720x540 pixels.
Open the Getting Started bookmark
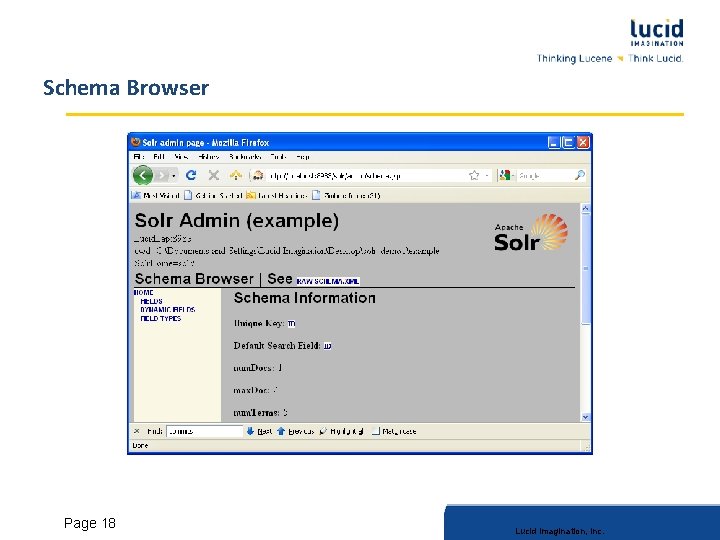coord(214,195)
